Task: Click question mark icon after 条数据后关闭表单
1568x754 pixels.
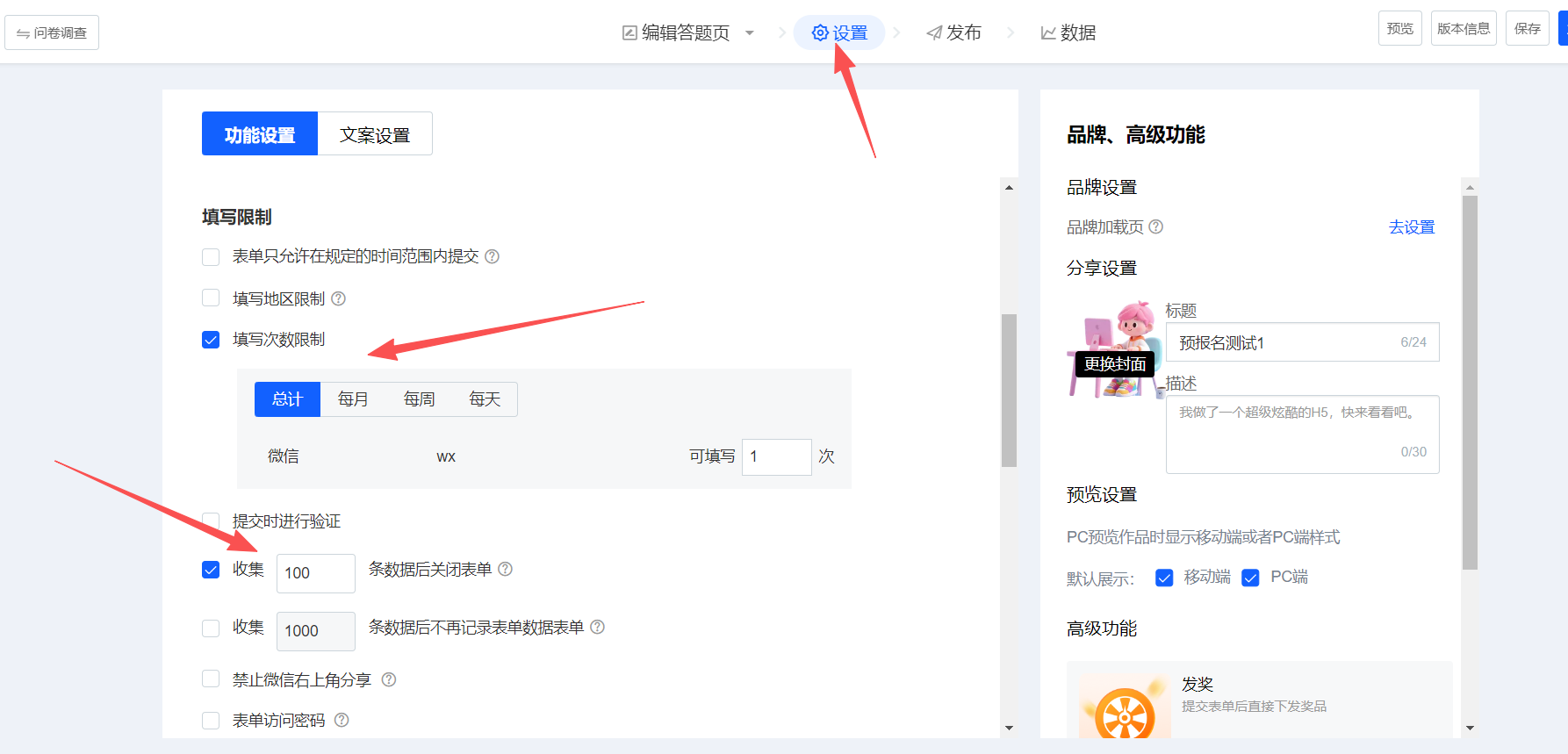Action: coord(506,569)
